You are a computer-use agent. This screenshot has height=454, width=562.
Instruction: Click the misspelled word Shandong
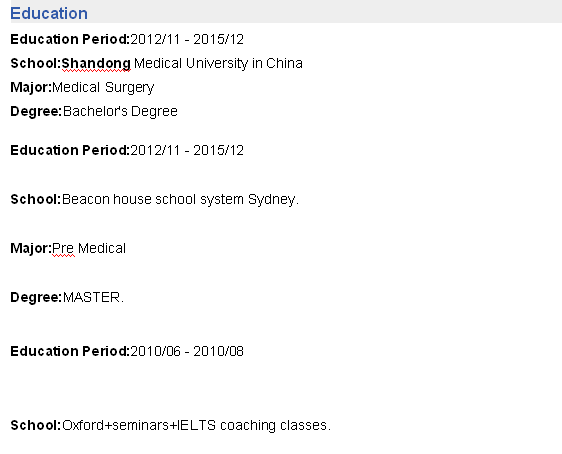click(96, 64)
